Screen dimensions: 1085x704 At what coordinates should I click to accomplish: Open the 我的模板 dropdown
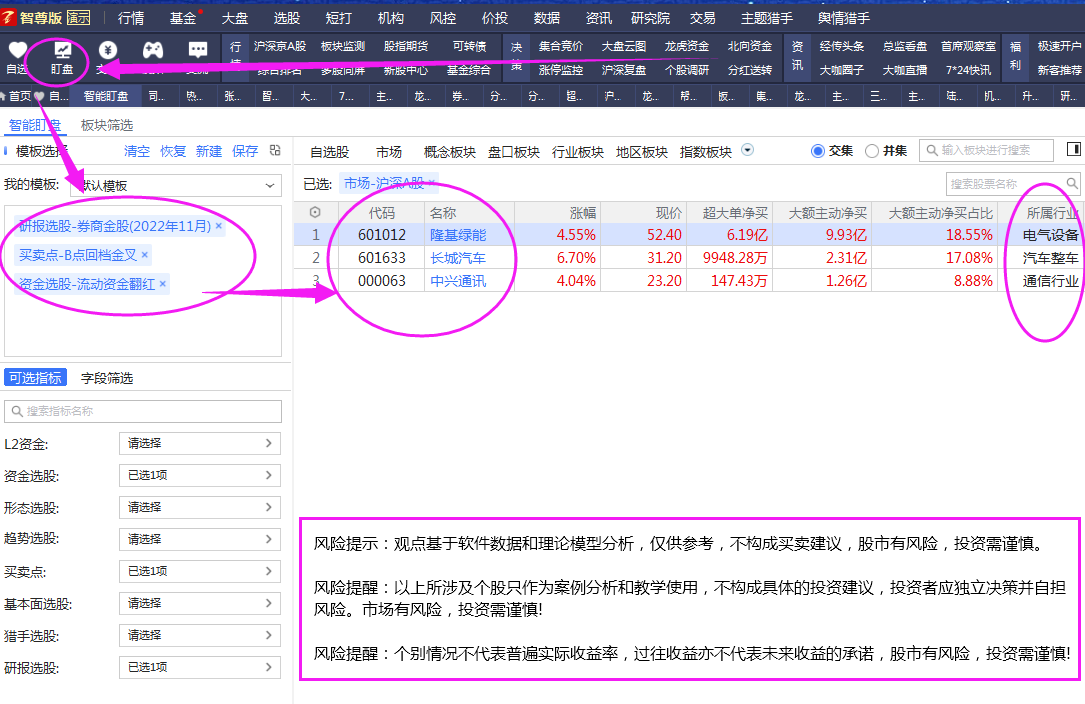point(176,186)
